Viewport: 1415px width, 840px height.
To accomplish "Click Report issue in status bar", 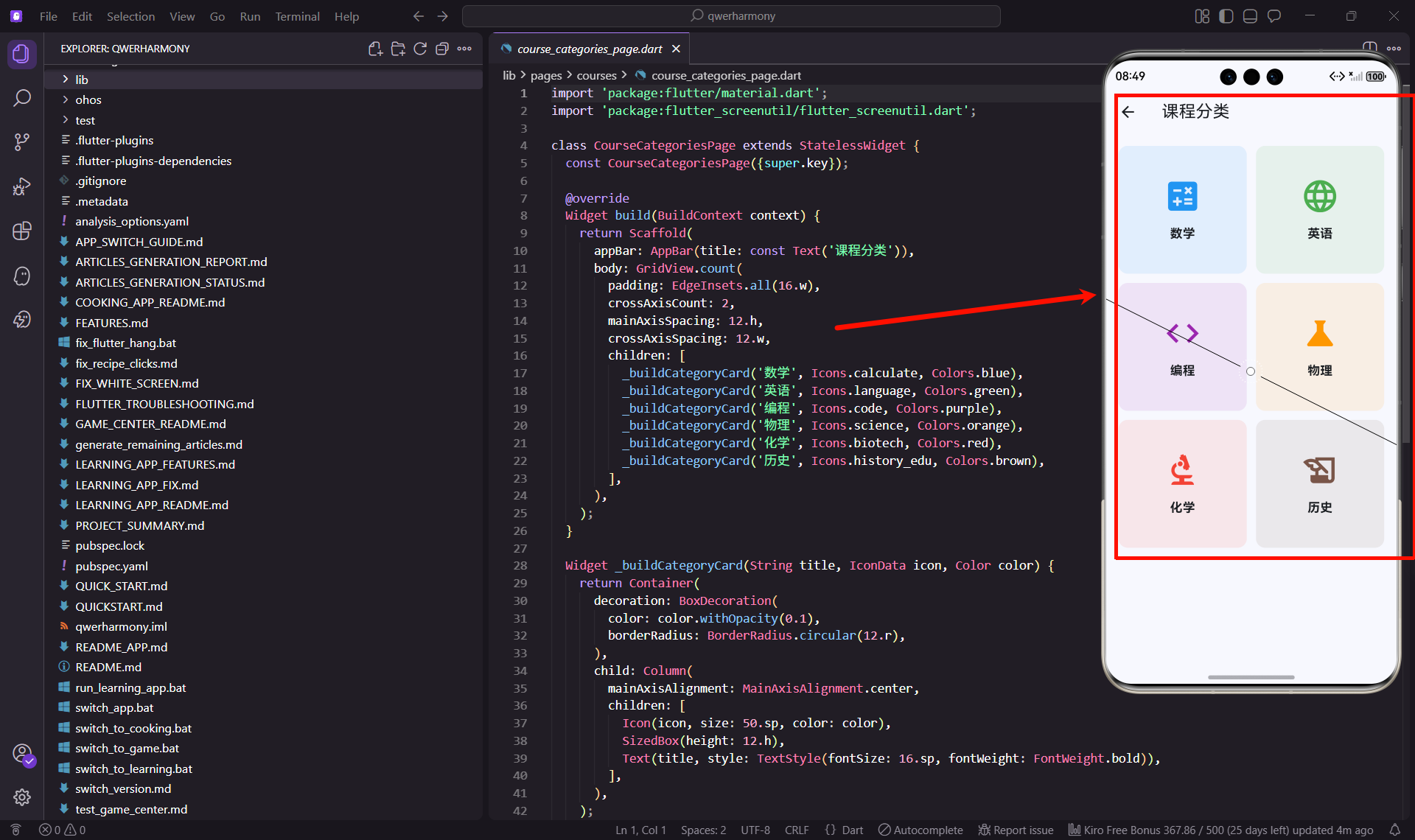I will point(1016,830).
